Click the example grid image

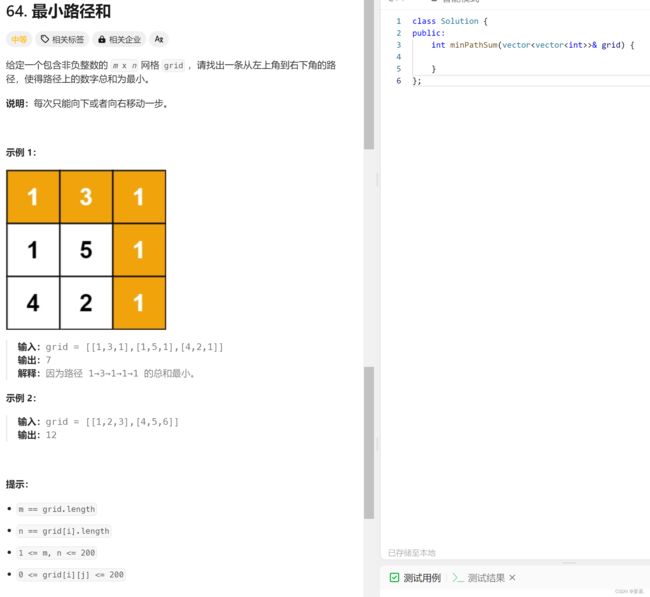(x=86, y=250)
